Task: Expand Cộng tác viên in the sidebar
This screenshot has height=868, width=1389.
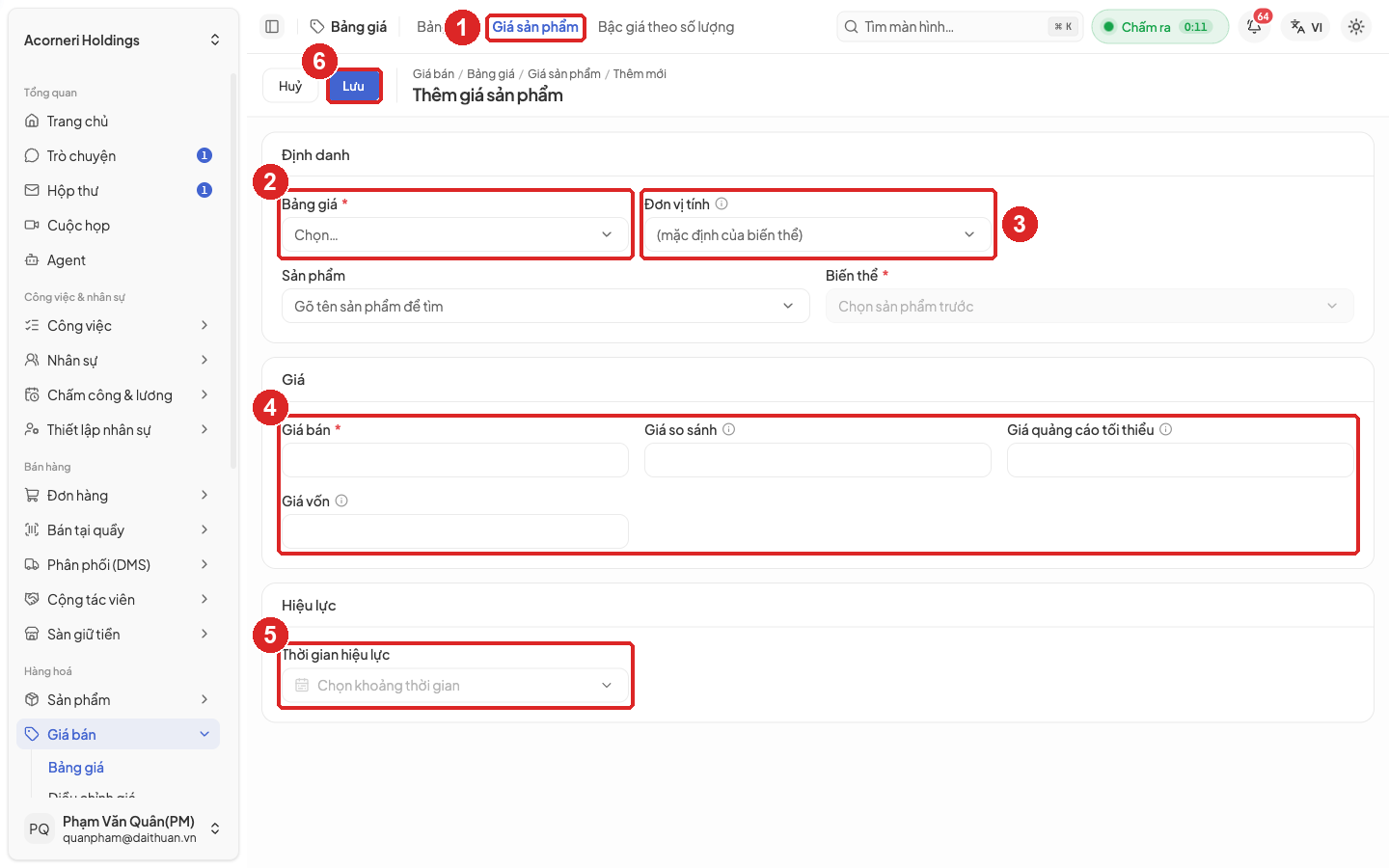Action: (118, 600)
